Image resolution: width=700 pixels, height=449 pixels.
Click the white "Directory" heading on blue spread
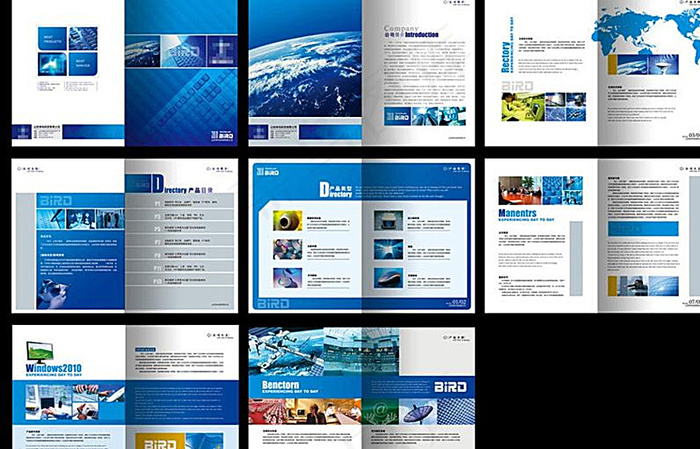[335, 190]
